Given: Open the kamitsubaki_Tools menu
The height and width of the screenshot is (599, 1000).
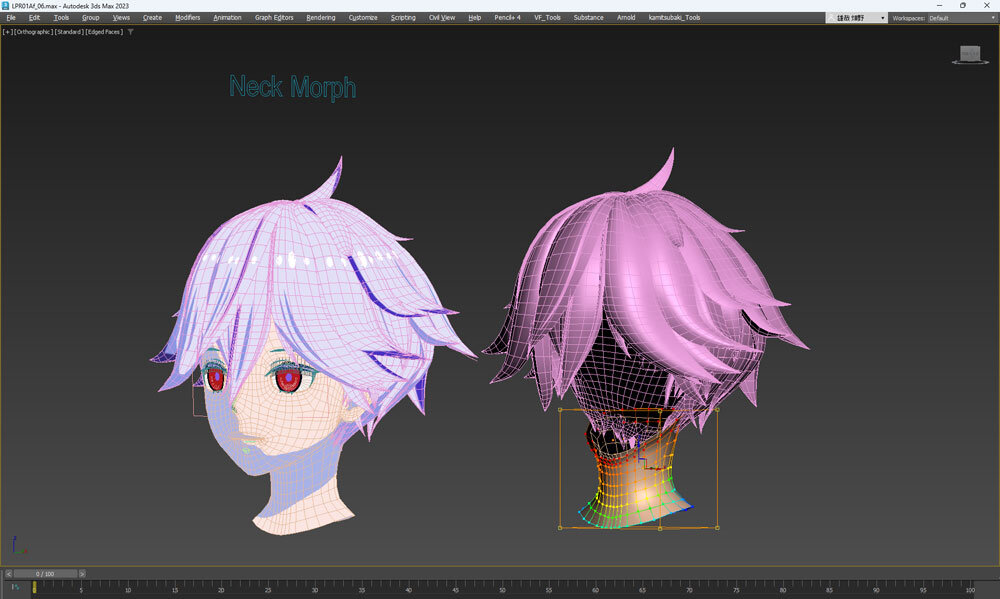Looking at the screenshot, I should [674, 18].
